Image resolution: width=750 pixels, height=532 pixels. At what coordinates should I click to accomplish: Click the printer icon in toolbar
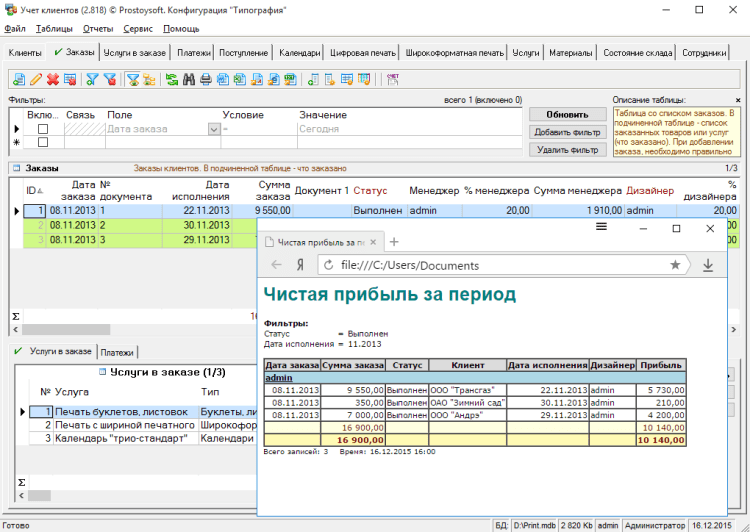click(x=205, y=79)
